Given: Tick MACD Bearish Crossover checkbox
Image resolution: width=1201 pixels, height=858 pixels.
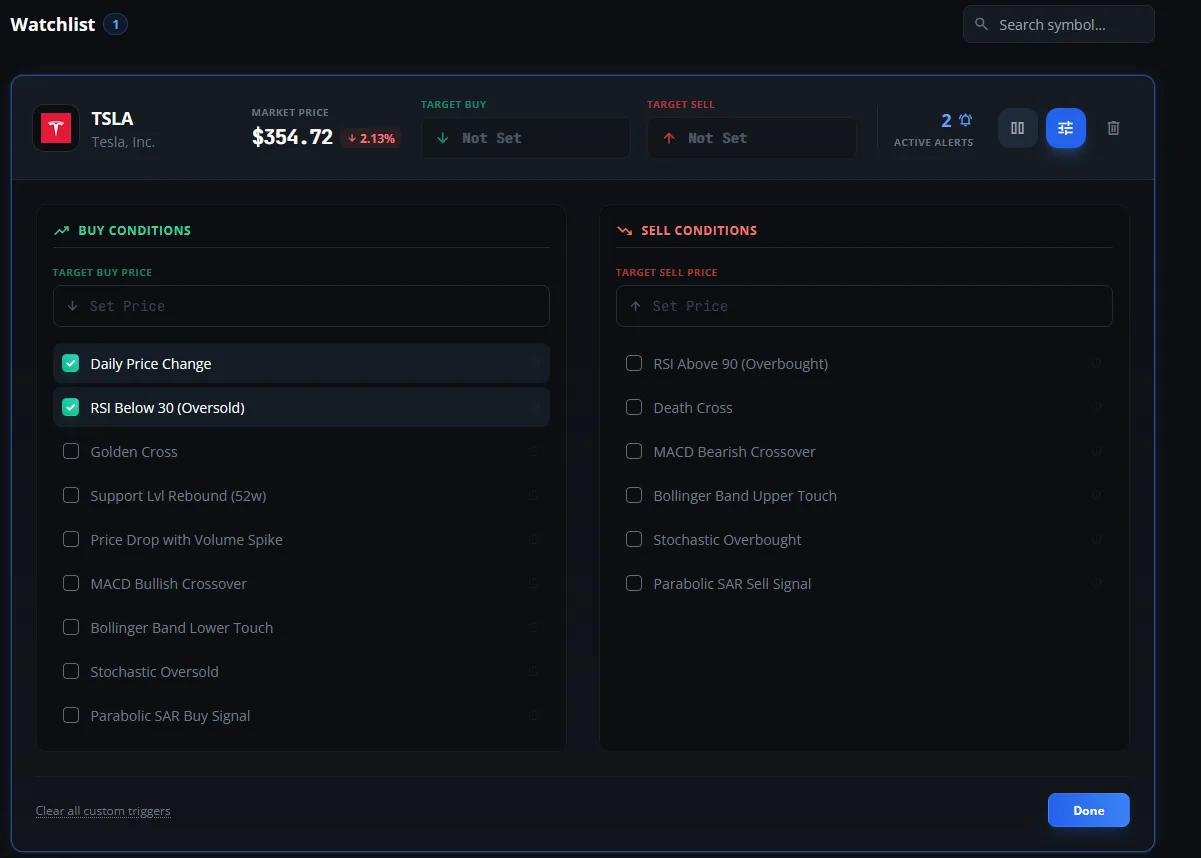Looking at the screenshot, I should [634, 451].
